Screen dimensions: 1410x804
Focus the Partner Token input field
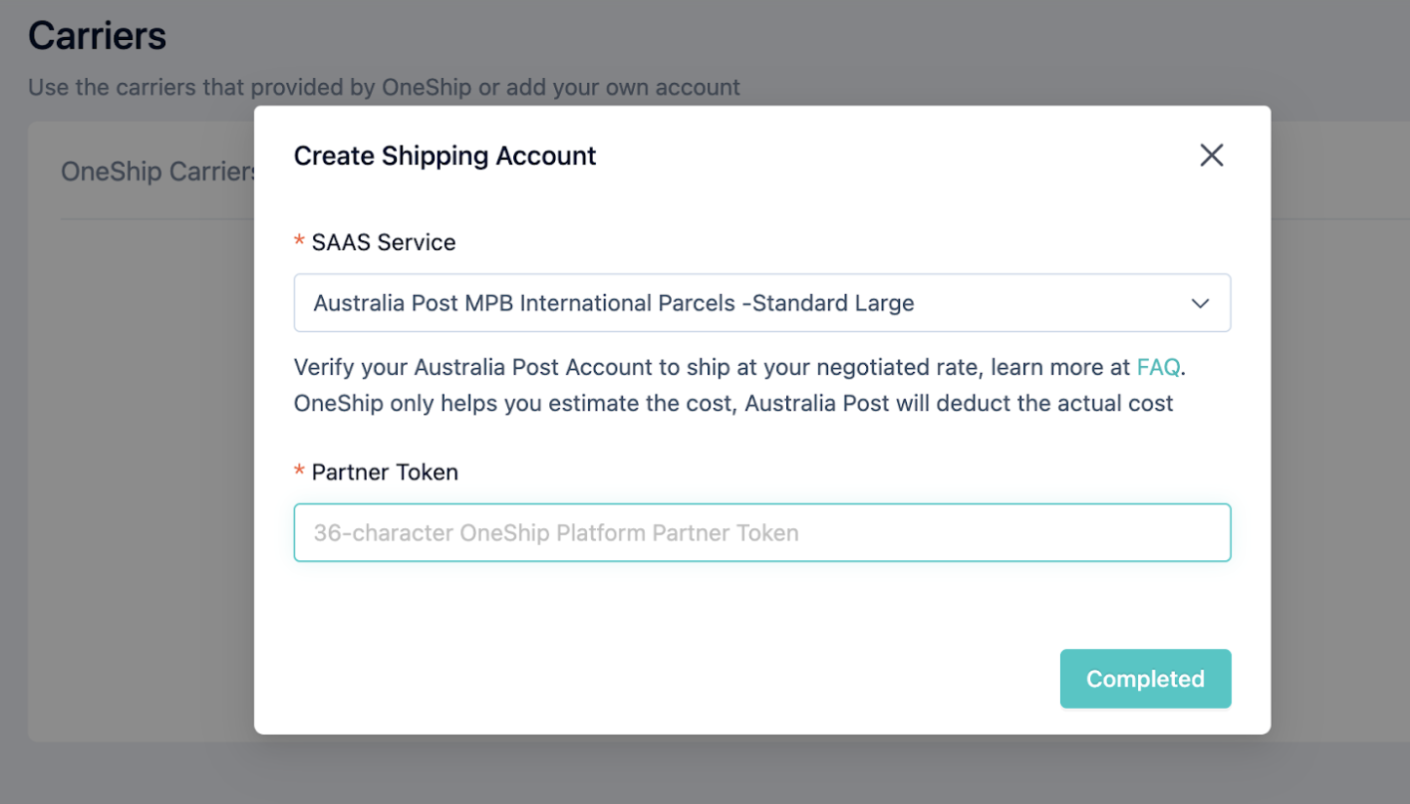pos(762,532)
